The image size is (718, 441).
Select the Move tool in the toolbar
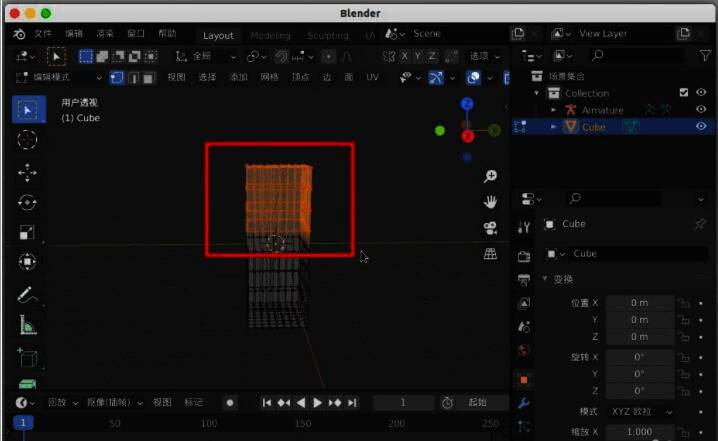[27, 172]
